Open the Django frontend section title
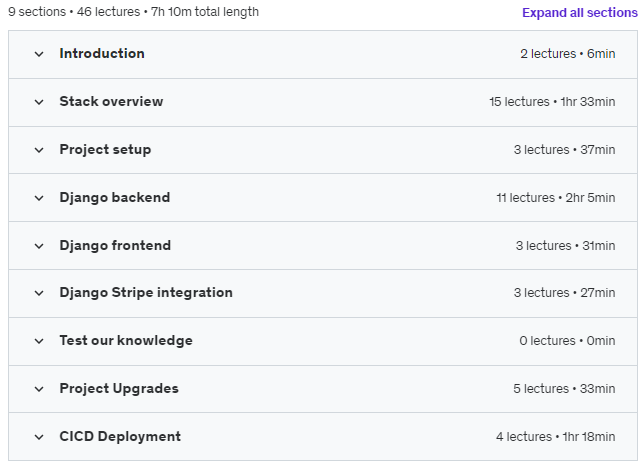 pyautogui.click(x=115, y=246)
